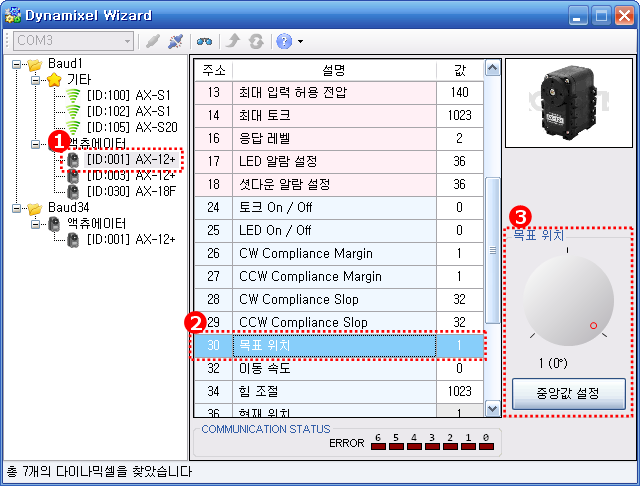This screenshot has height=486, width=640.
Task: Click the connect port icon in toolbar
Action: pyautogui.click(x=152, y=41)
